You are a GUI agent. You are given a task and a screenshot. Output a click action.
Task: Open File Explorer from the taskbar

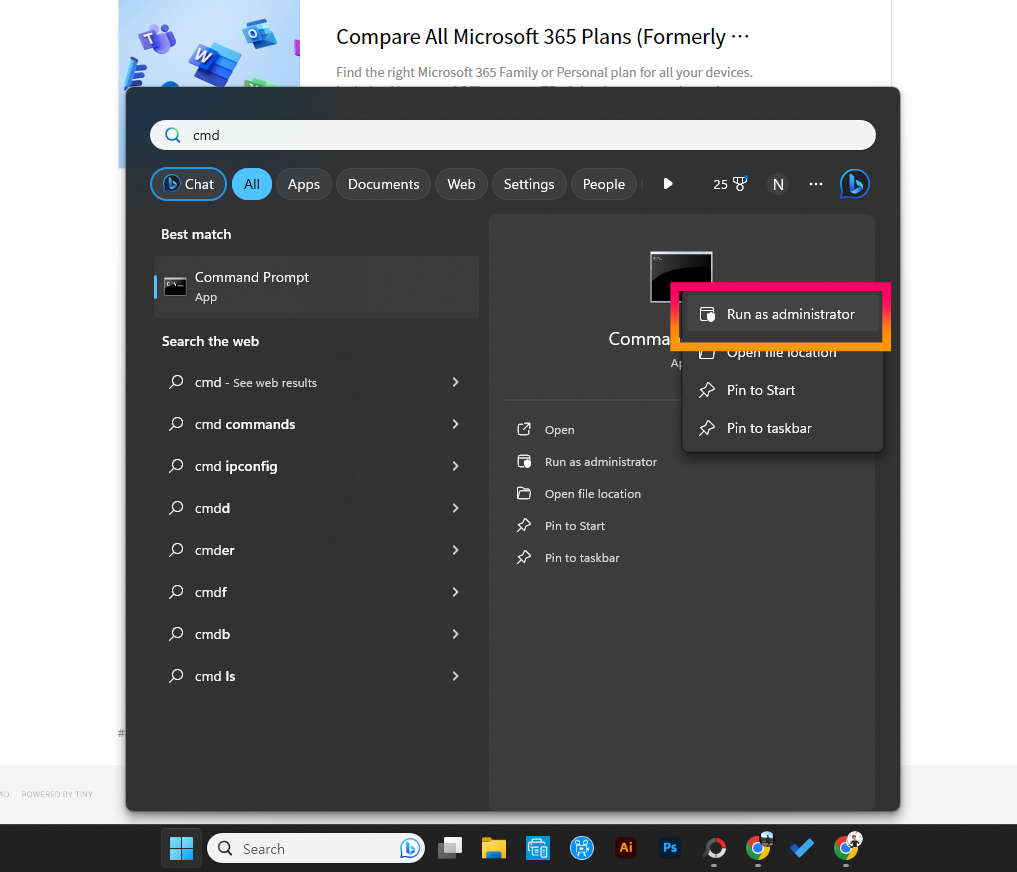(493, 847)
